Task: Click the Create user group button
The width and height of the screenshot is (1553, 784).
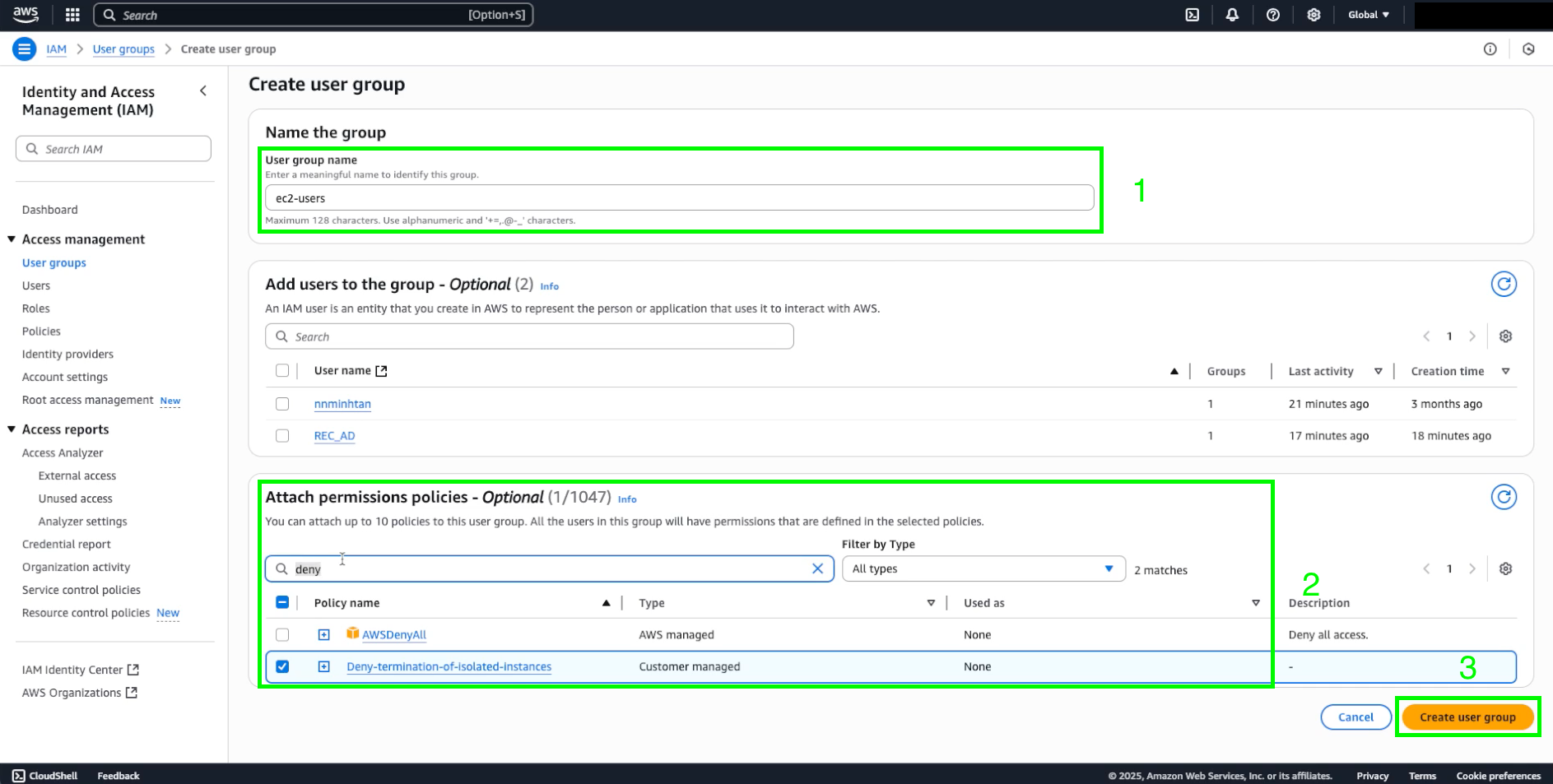Action: click(x=1467, y=717)
